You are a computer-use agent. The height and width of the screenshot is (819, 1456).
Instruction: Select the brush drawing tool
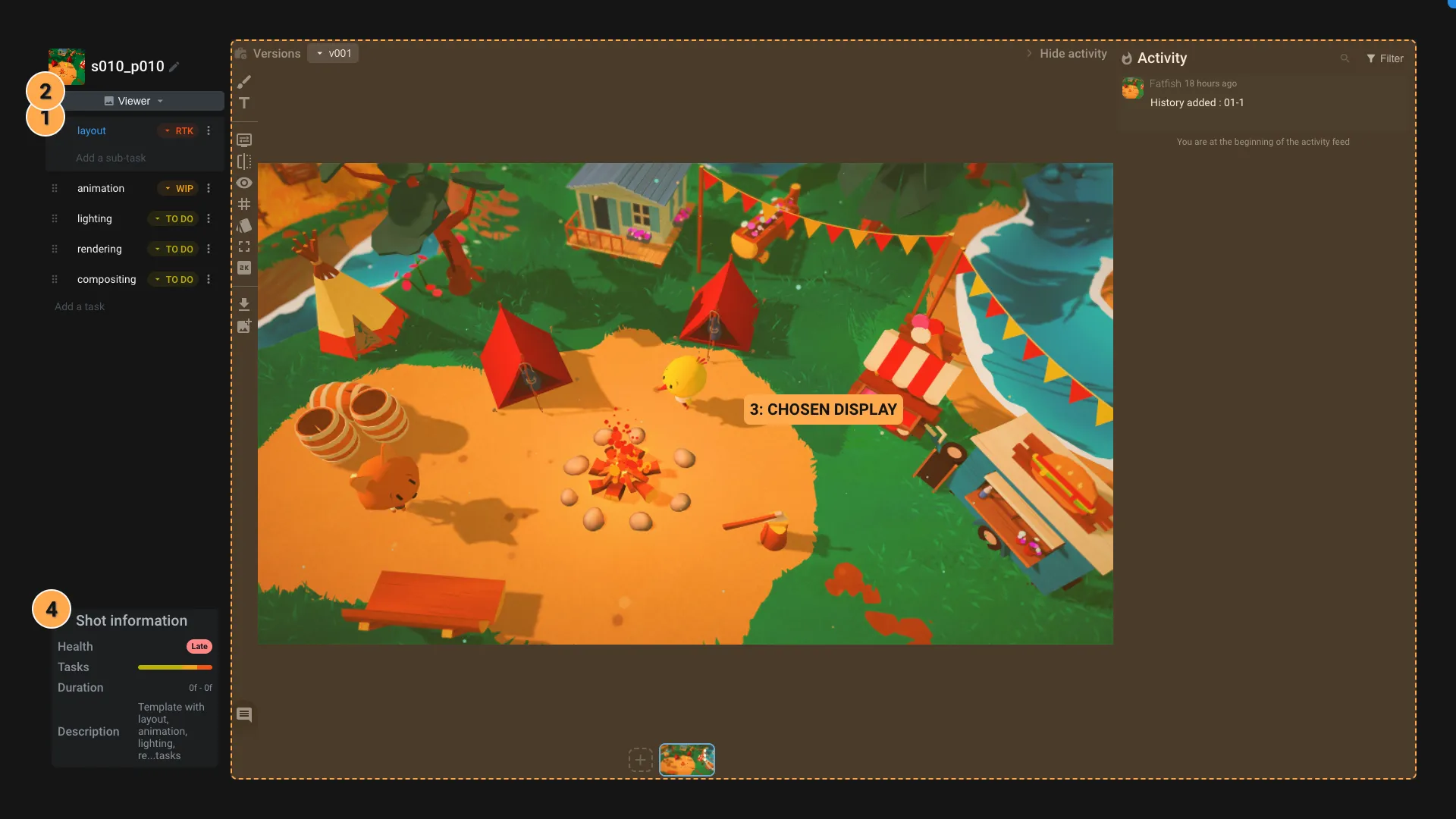point(244,82)
